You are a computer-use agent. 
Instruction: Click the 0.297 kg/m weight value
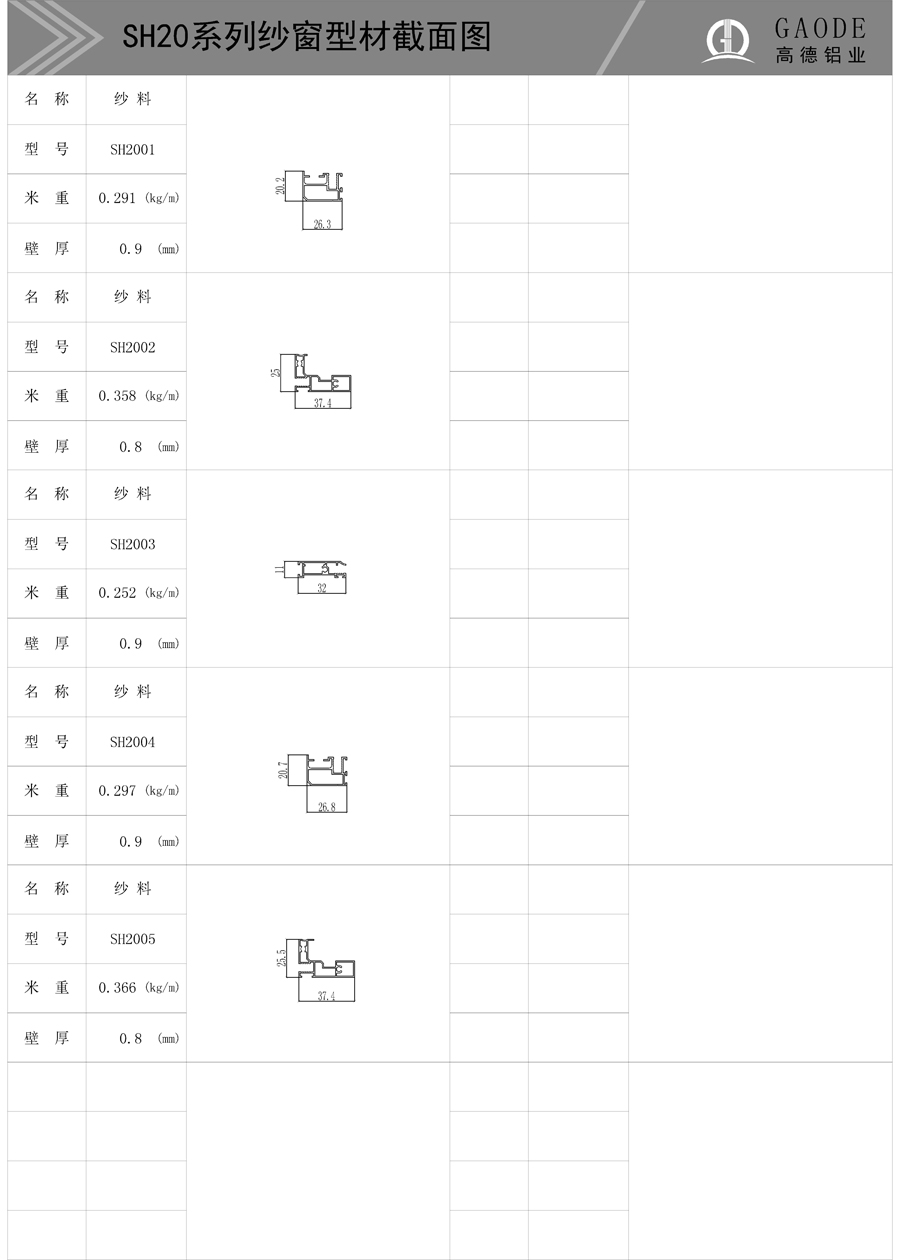click(139, 791)
